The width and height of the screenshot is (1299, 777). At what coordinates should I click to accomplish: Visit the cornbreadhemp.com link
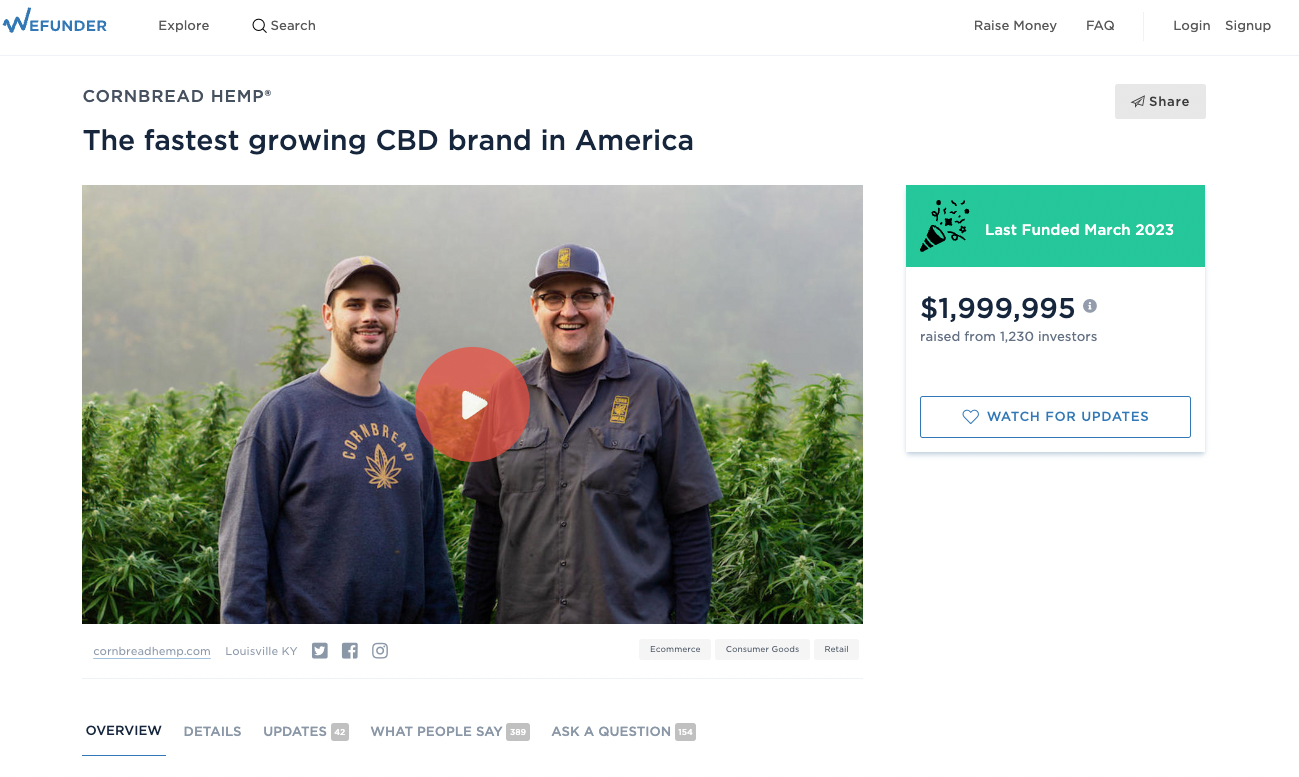(x=152, y=651)
